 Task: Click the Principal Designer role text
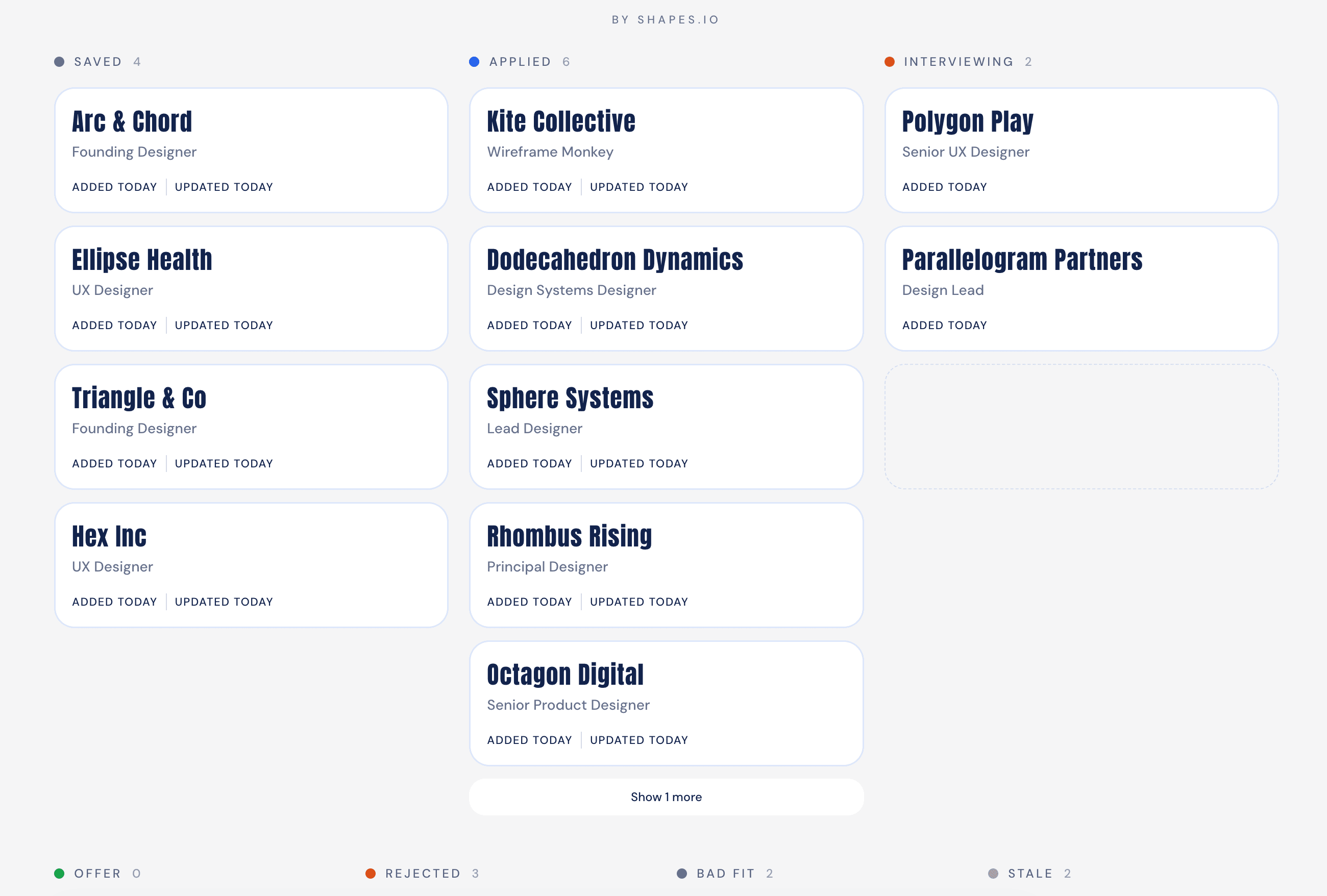click(547, 567)
